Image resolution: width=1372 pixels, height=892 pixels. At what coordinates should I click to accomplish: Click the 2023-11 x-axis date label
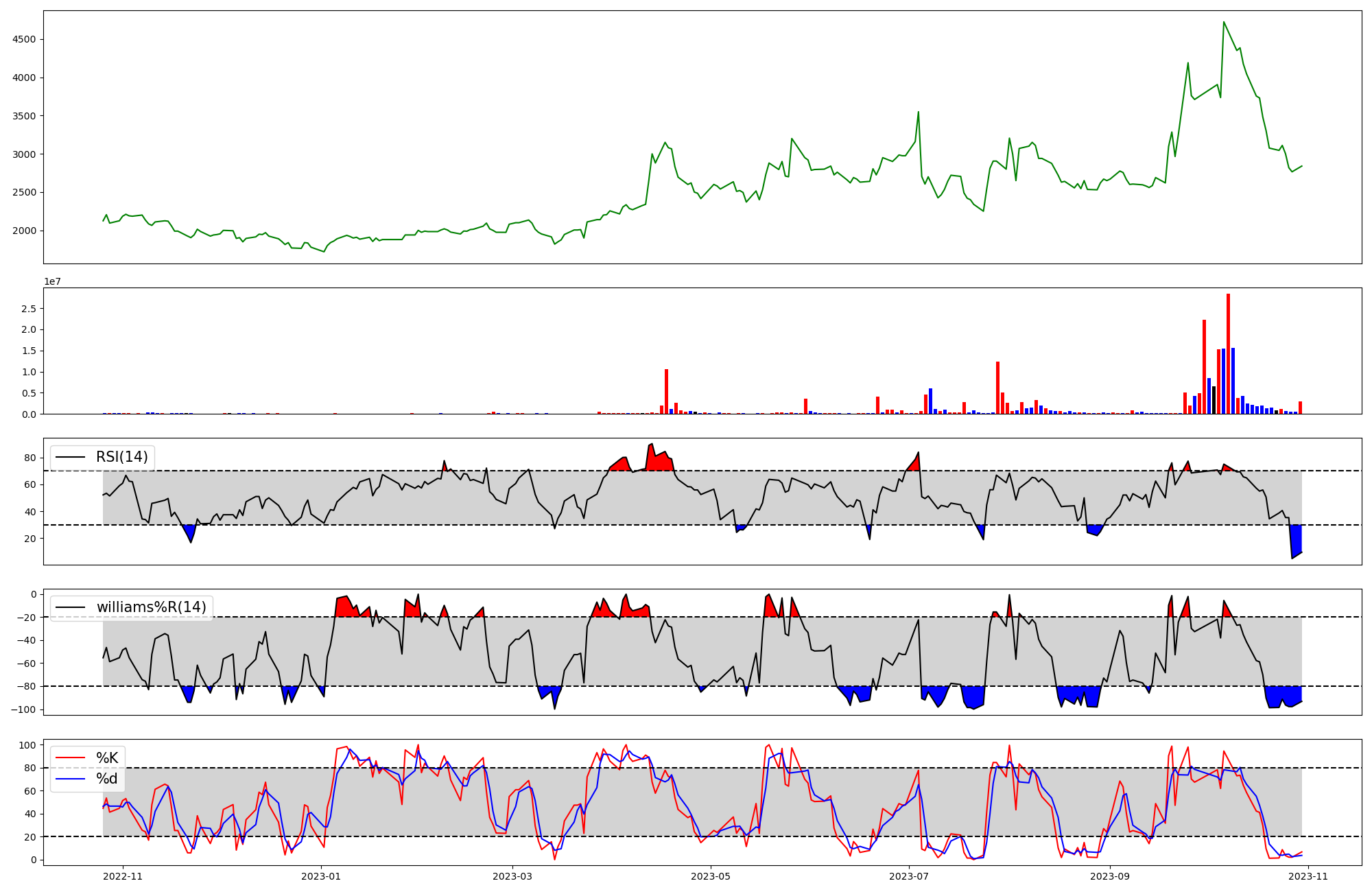coord(1308,876)
